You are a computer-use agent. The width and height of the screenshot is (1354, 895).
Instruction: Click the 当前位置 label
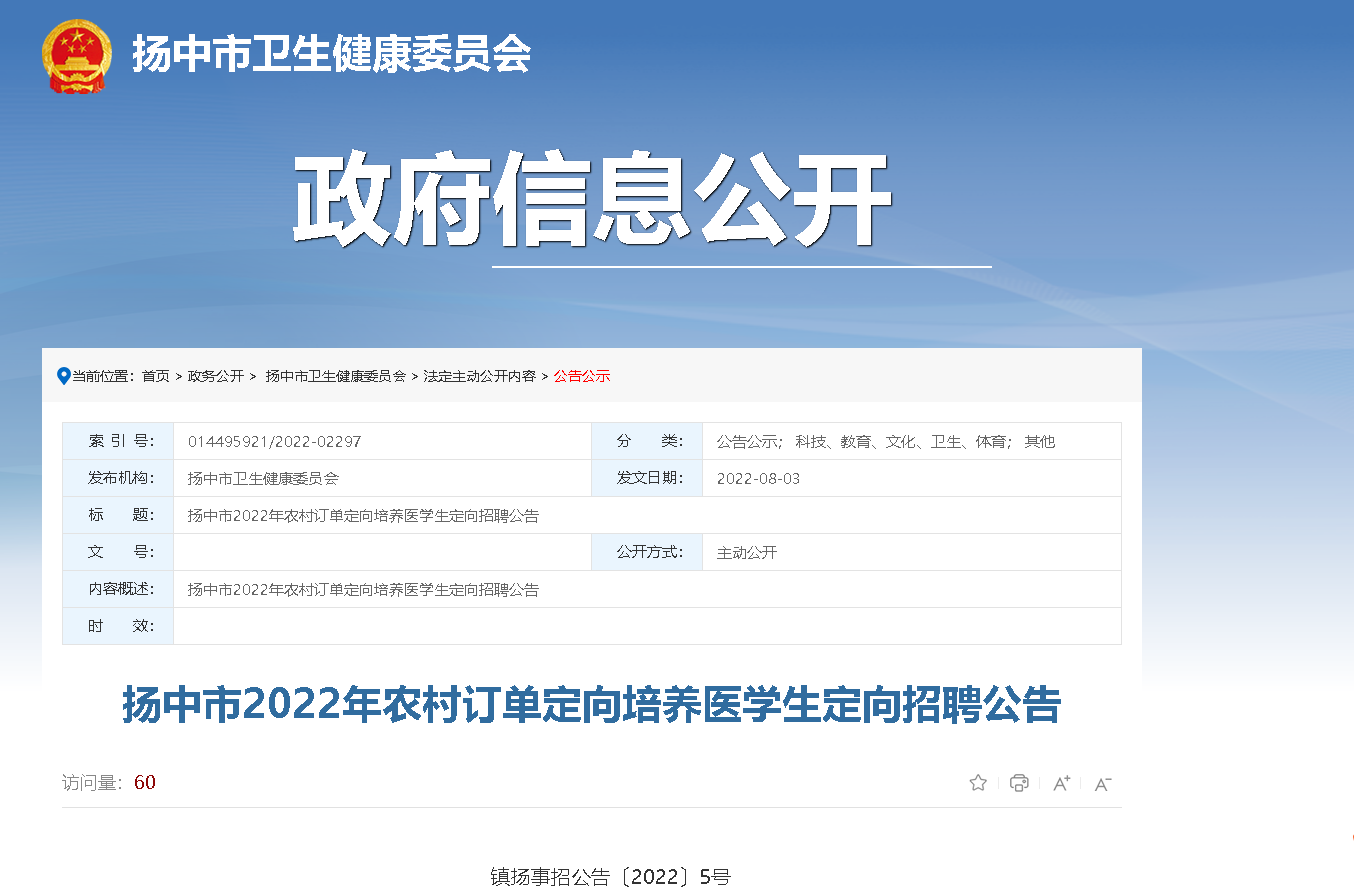click(104, 376)
